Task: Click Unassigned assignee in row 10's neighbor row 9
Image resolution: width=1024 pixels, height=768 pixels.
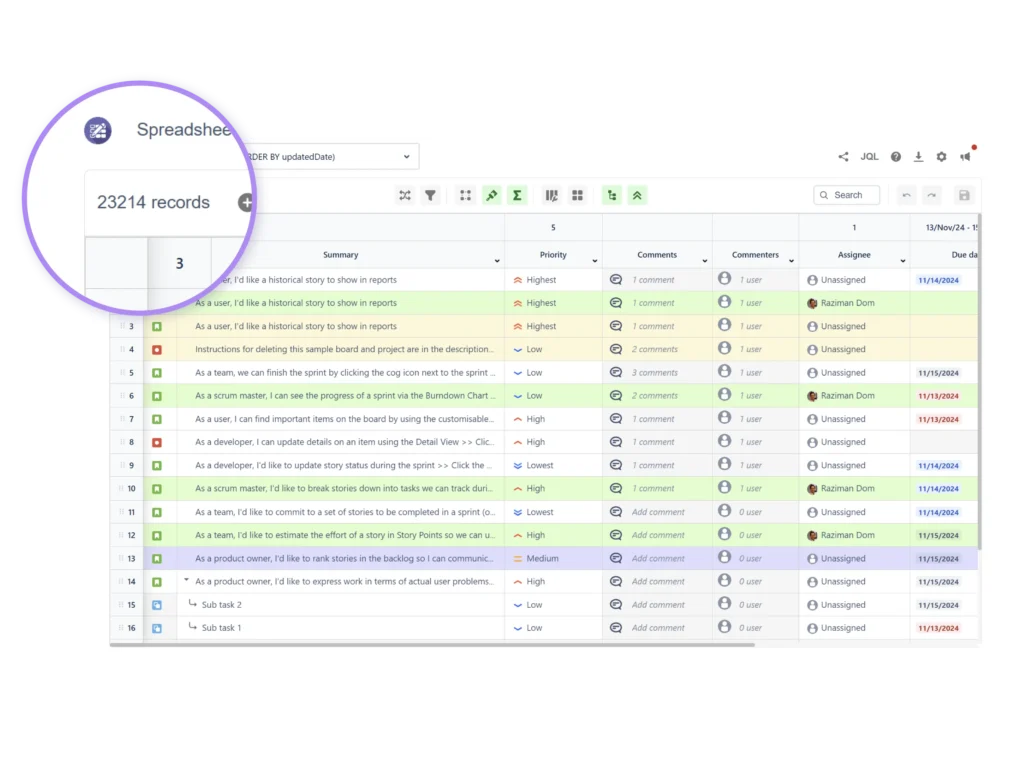Action: click(x=842, y=466)
